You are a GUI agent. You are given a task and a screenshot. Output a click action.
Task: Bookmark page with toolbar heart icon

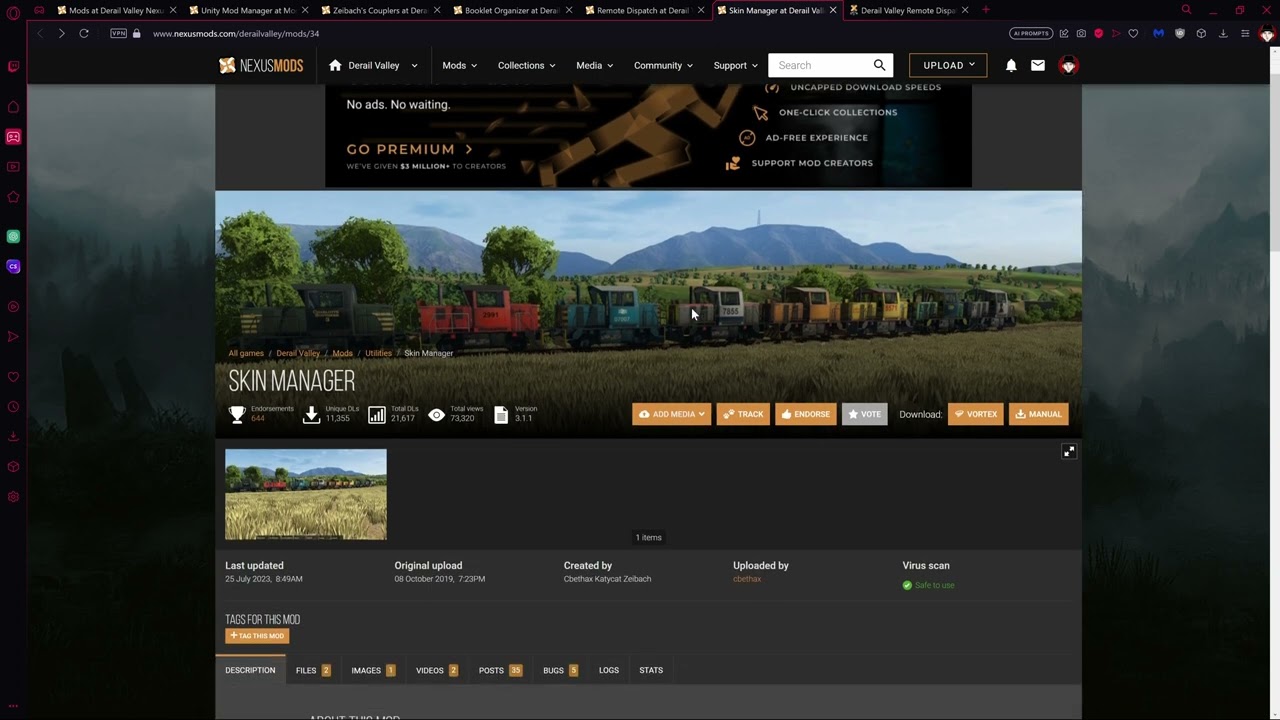1133,33
